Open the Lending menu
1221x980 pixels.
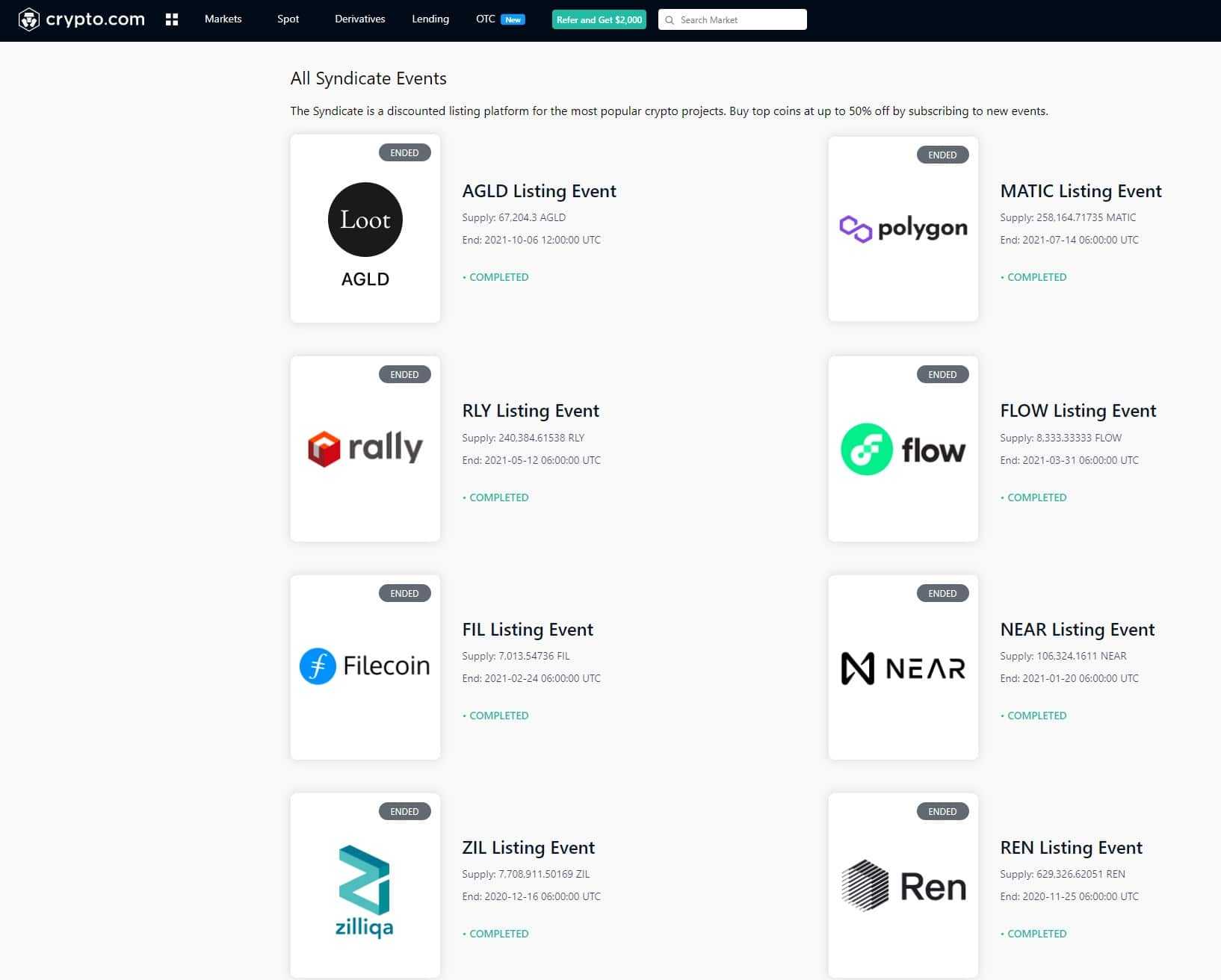click(430, 19)
